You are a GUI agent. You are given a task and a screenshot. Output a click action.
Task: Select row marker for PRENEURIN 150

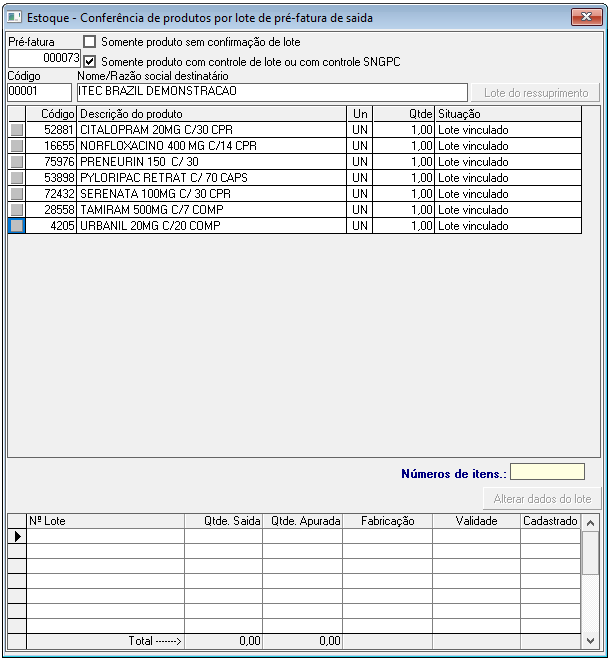pyautogui.click(x=17, y=162)
